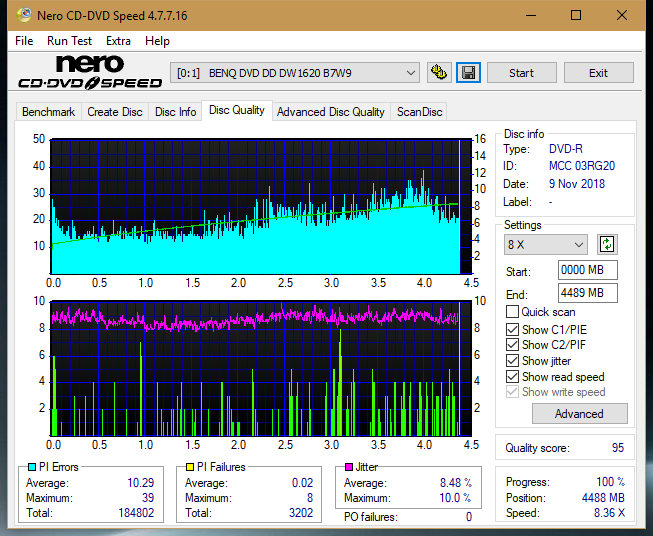
Task: Click the Advanced settings button
Action: pyautogui.click(x=579, y=414)
